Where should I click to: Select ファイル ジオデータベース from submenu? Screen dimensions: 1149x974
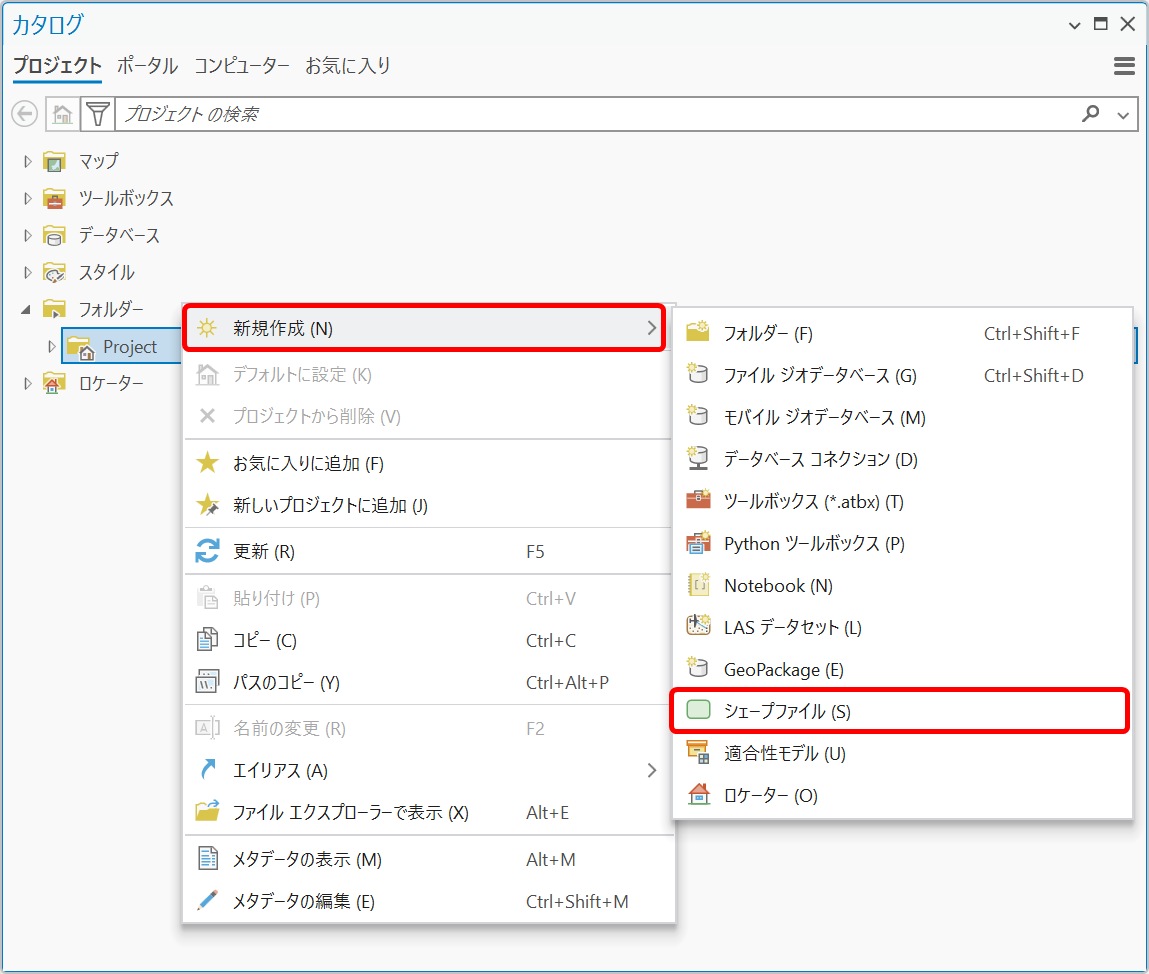819,375
